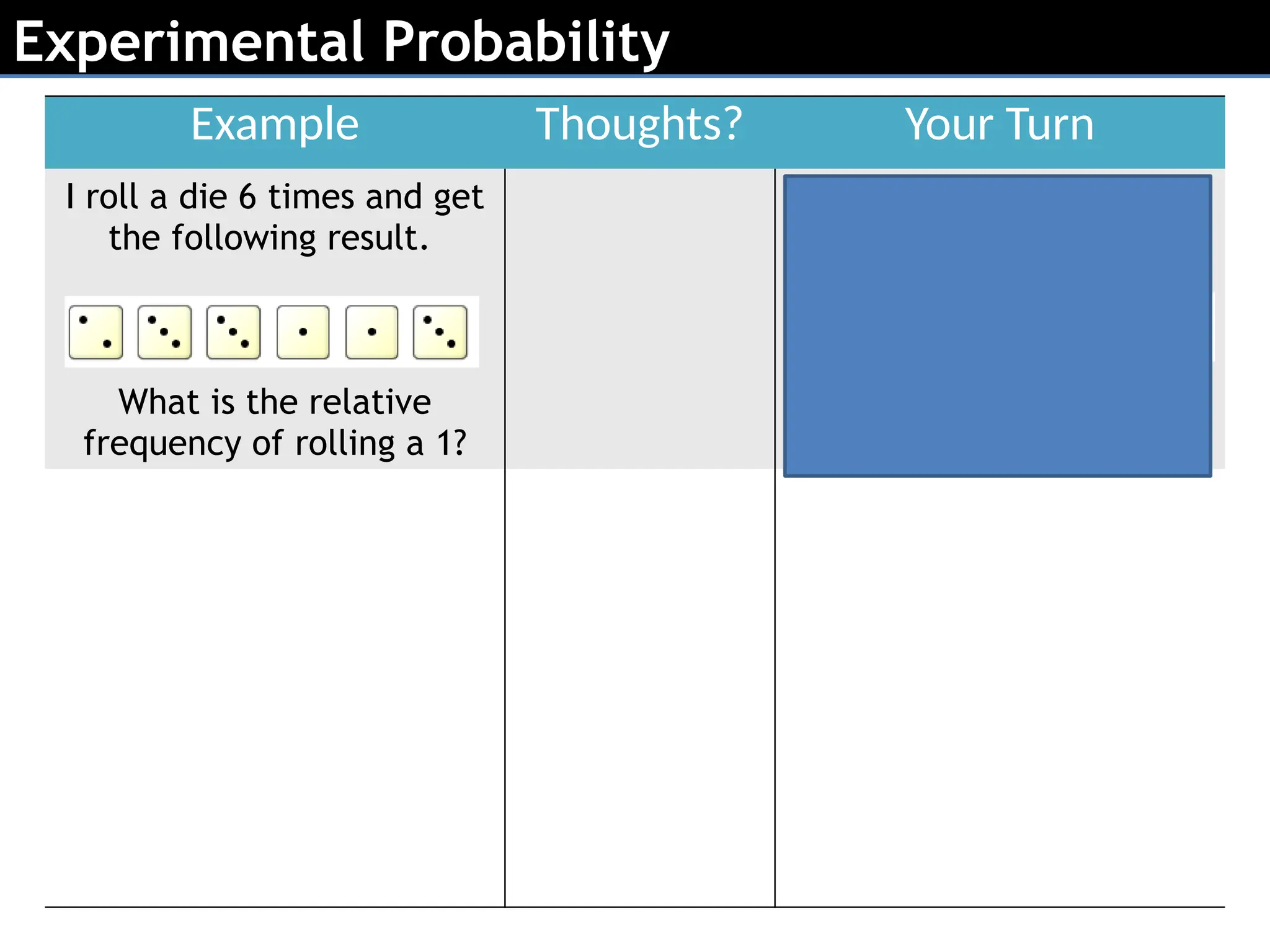
Task: Click the text line 'I roll a die 6 times and get'
Action: pos(275,197)
